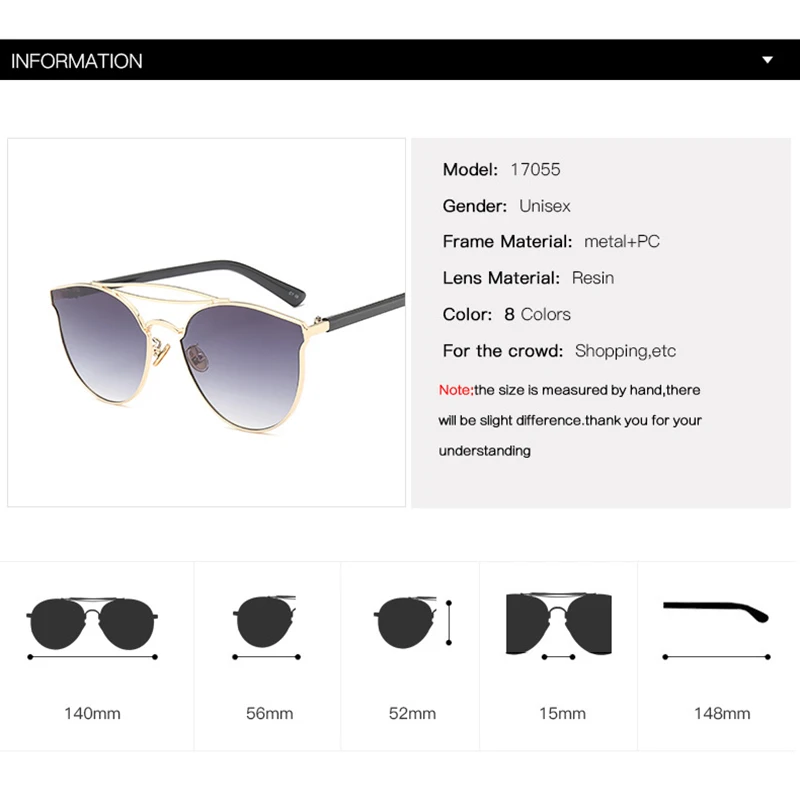The height and width of the screenshot is (800, 800).
Task: Click the Model 17055 text
Action: pyautogui.click(x=502, y=169)
